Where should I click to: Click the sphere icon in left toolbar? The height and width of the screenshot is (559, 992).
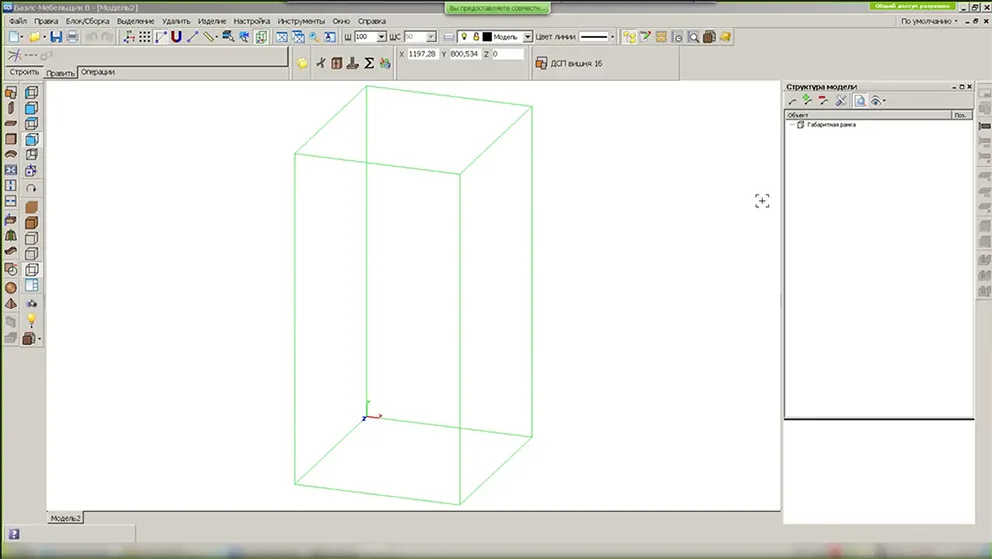point(11,287)
